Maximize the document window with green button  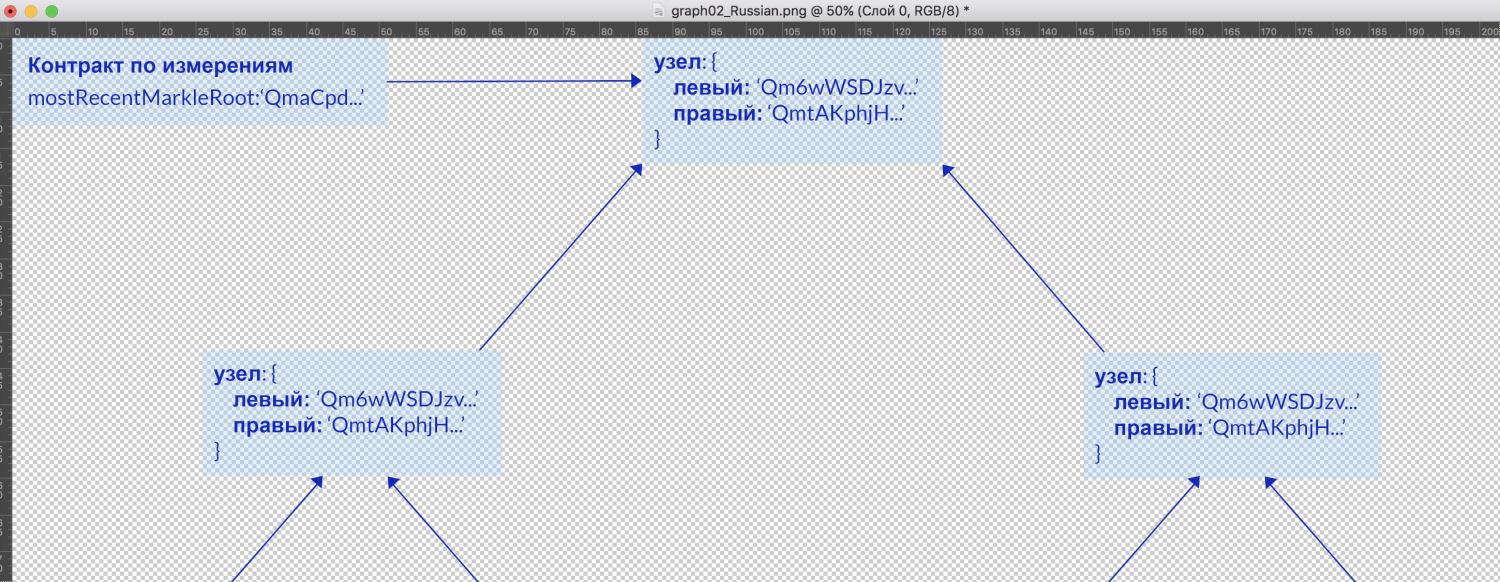click(51, 11)
